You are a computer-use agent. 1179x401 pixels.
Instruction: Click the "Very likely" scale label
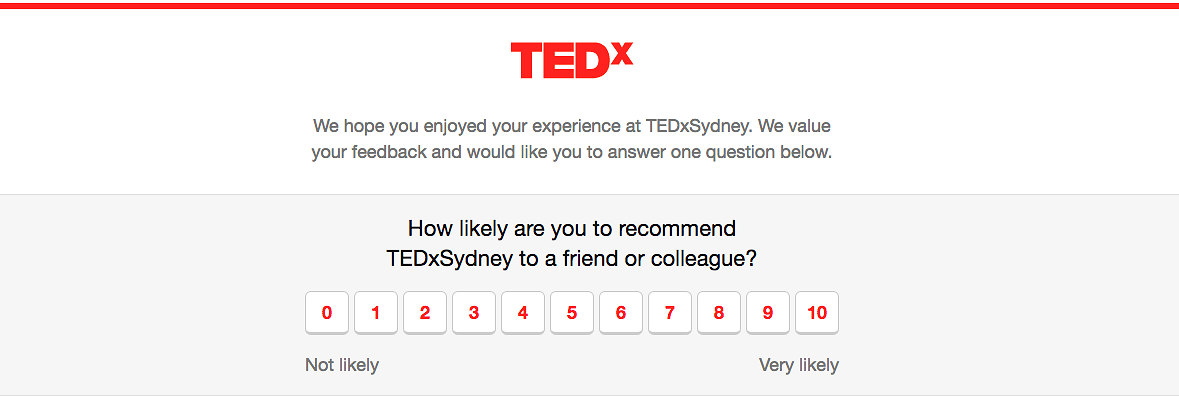[x=798, y=365]
